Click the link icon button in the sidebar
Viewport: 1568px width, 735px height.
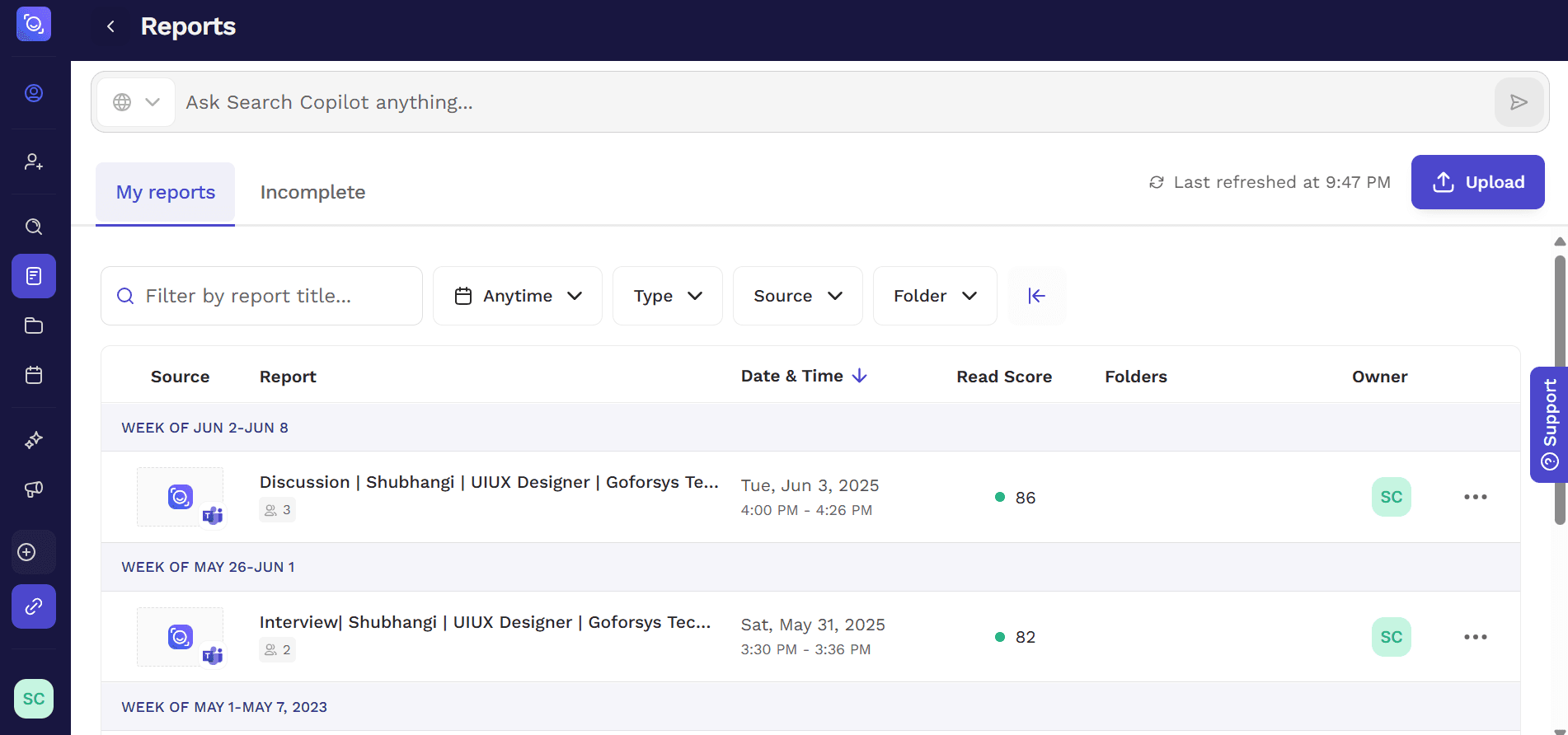(34, 606)
